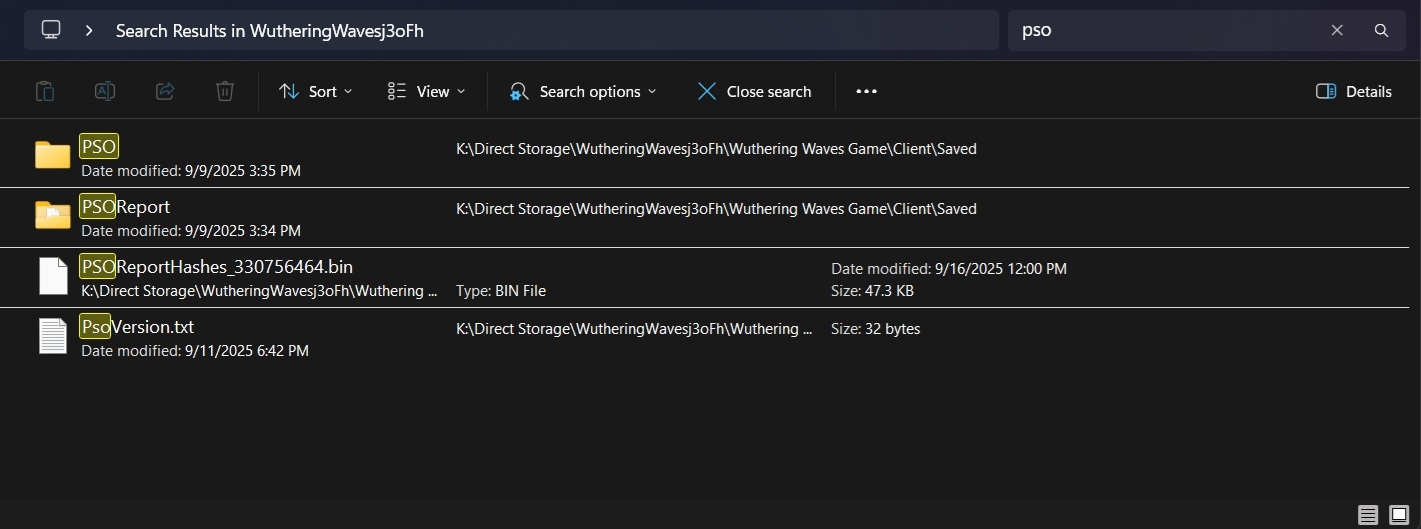This screenshot has height=529, width=1421.
Task: Clear the search box text
Action: (x=1337, y=30)
